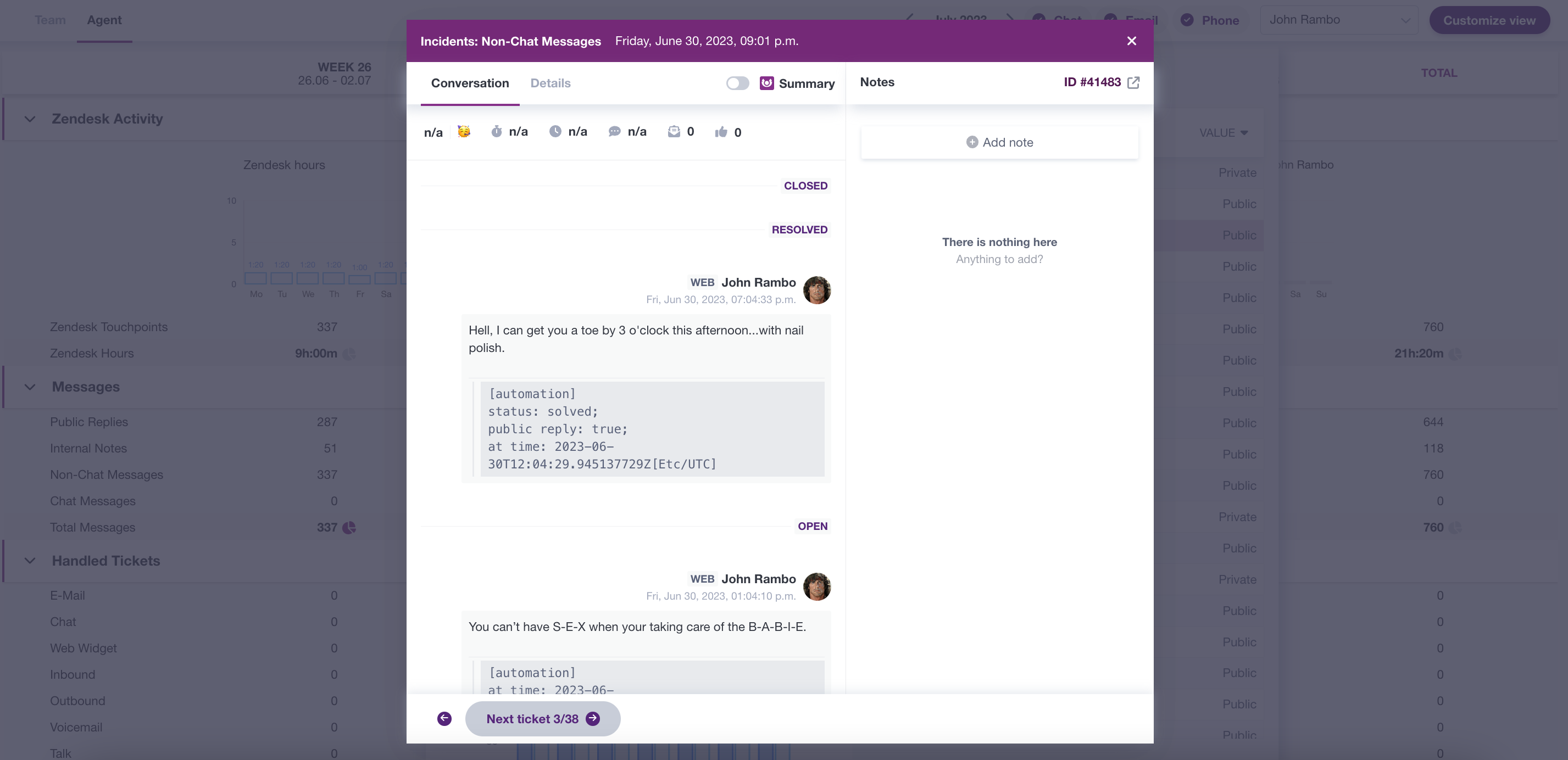The width and height of the screenshot is (1568, 760).
Task: Open ticket ID #41483 external link icon
Action: coord(1133,83)
